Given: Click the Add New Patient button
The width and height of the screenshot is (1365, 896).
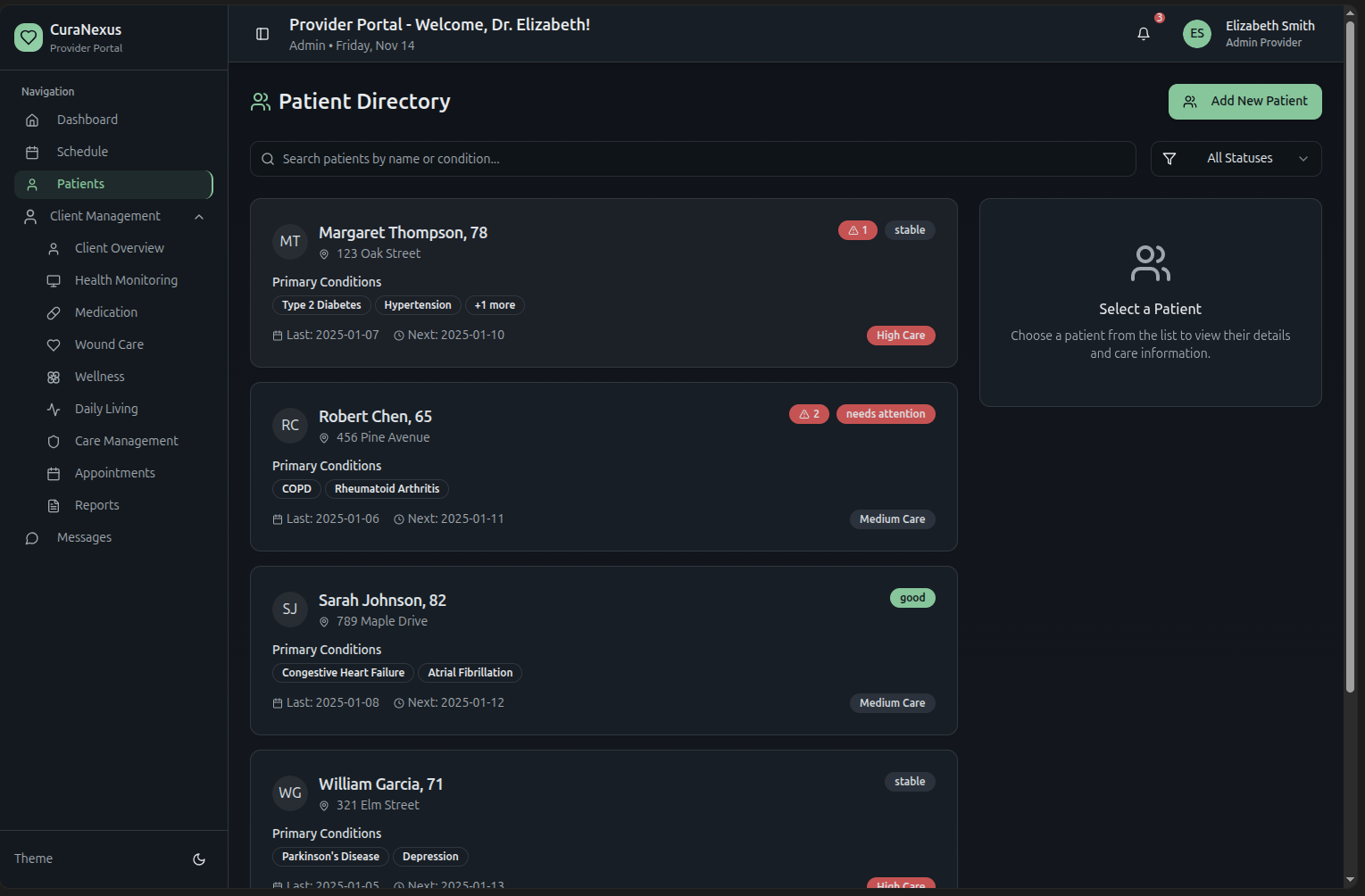Looking at the screenshot, I should click(x=1244, y=102).
